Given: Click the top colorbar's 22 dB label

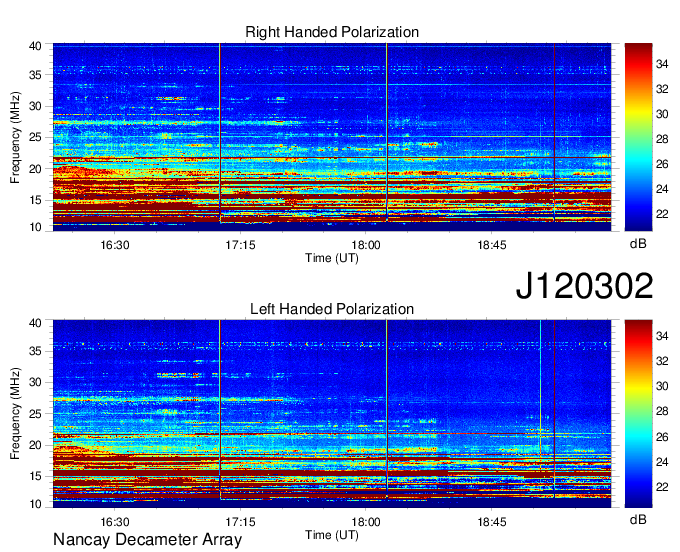Looking at the screenshot, I should [x=662, y=214].
